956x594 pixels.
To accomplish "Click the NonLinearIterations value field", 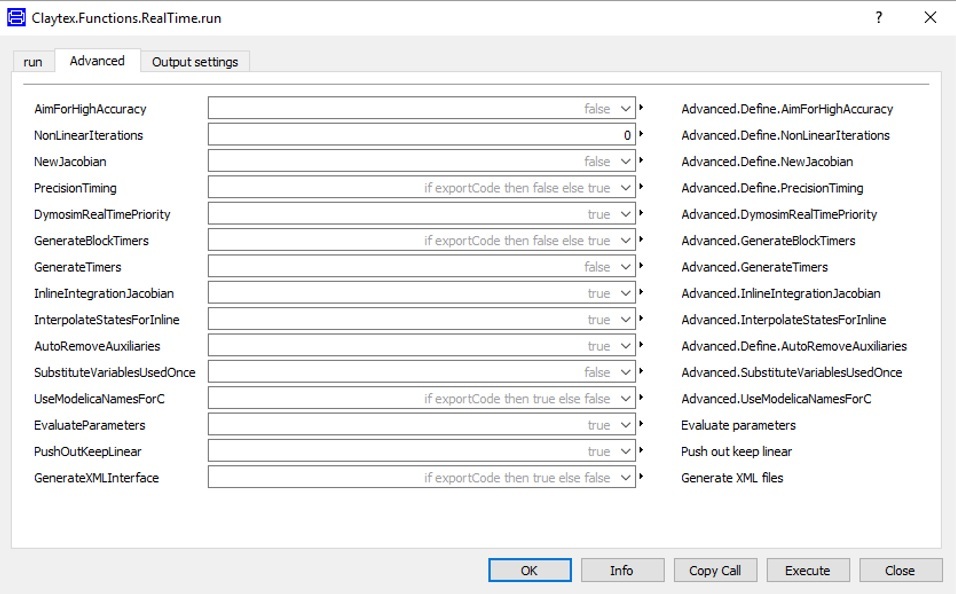I will [x=421, y=135].
